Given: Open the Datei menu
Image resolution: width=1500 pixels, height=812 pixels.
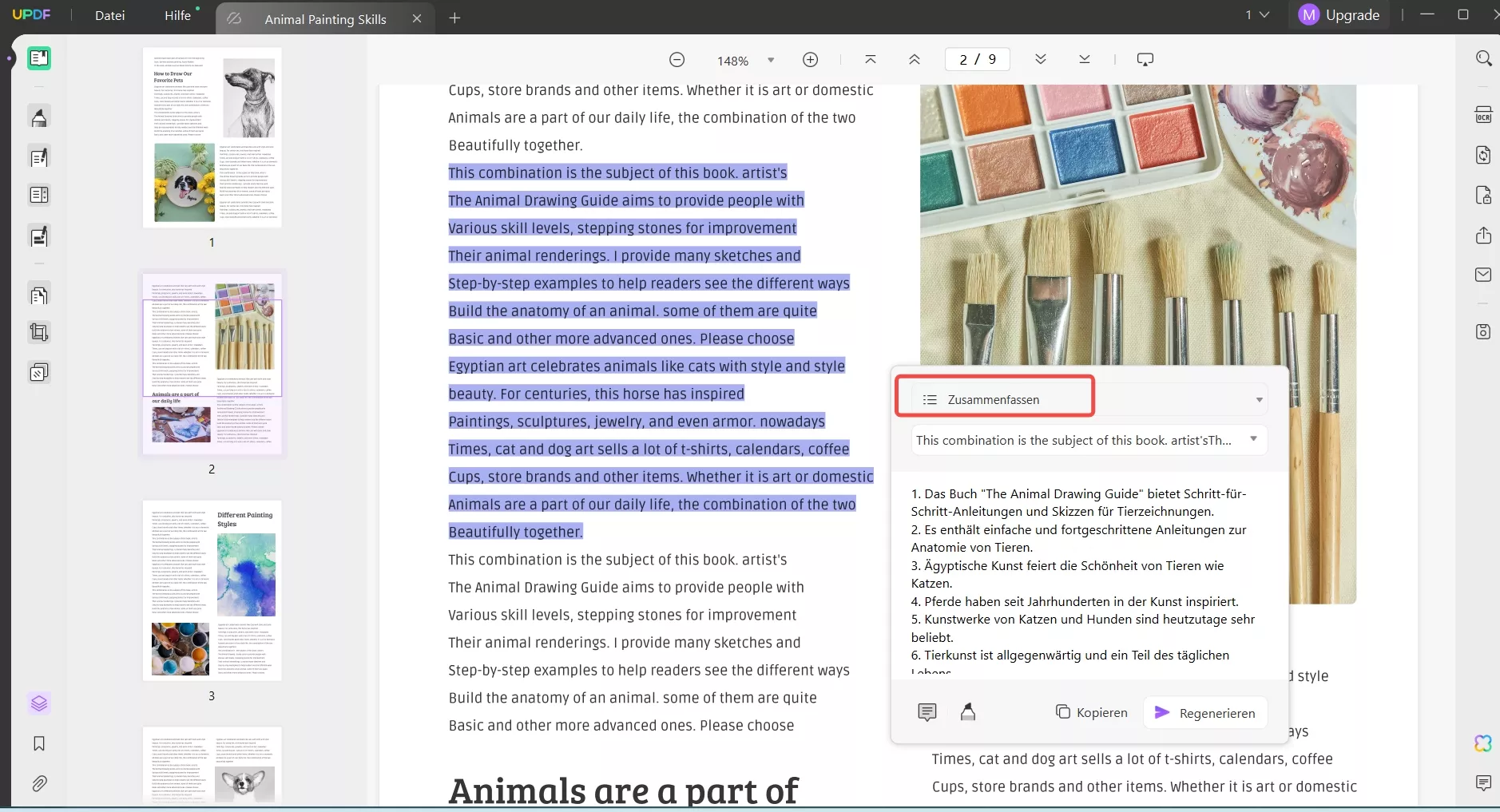Looking at the screenshot, I should point(109,15).
